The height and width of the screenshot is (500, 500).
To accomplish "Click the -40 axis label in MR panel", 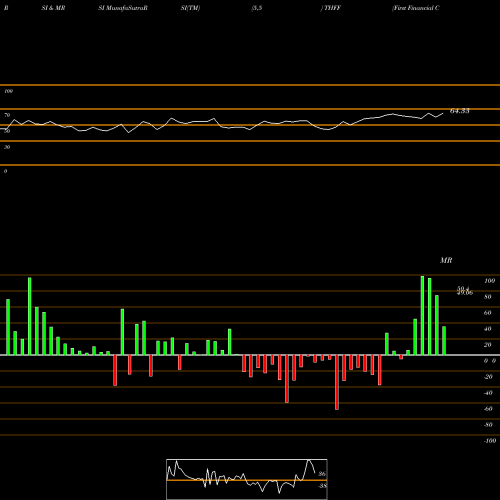I will (x=488, y=393).
